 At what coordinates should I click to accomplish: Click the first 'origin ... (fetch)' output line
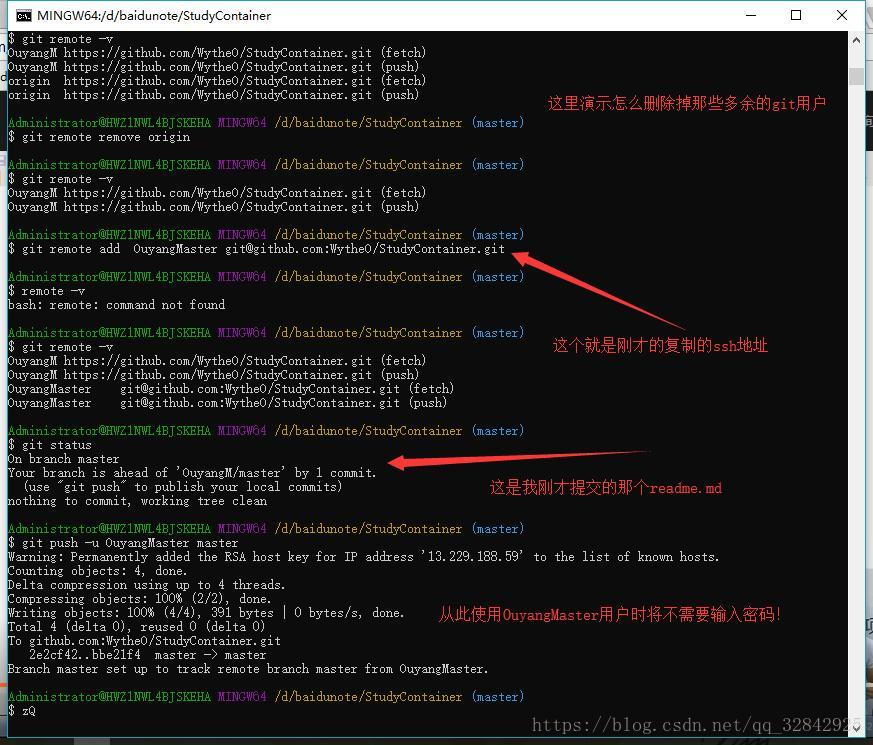pos(217,81)
